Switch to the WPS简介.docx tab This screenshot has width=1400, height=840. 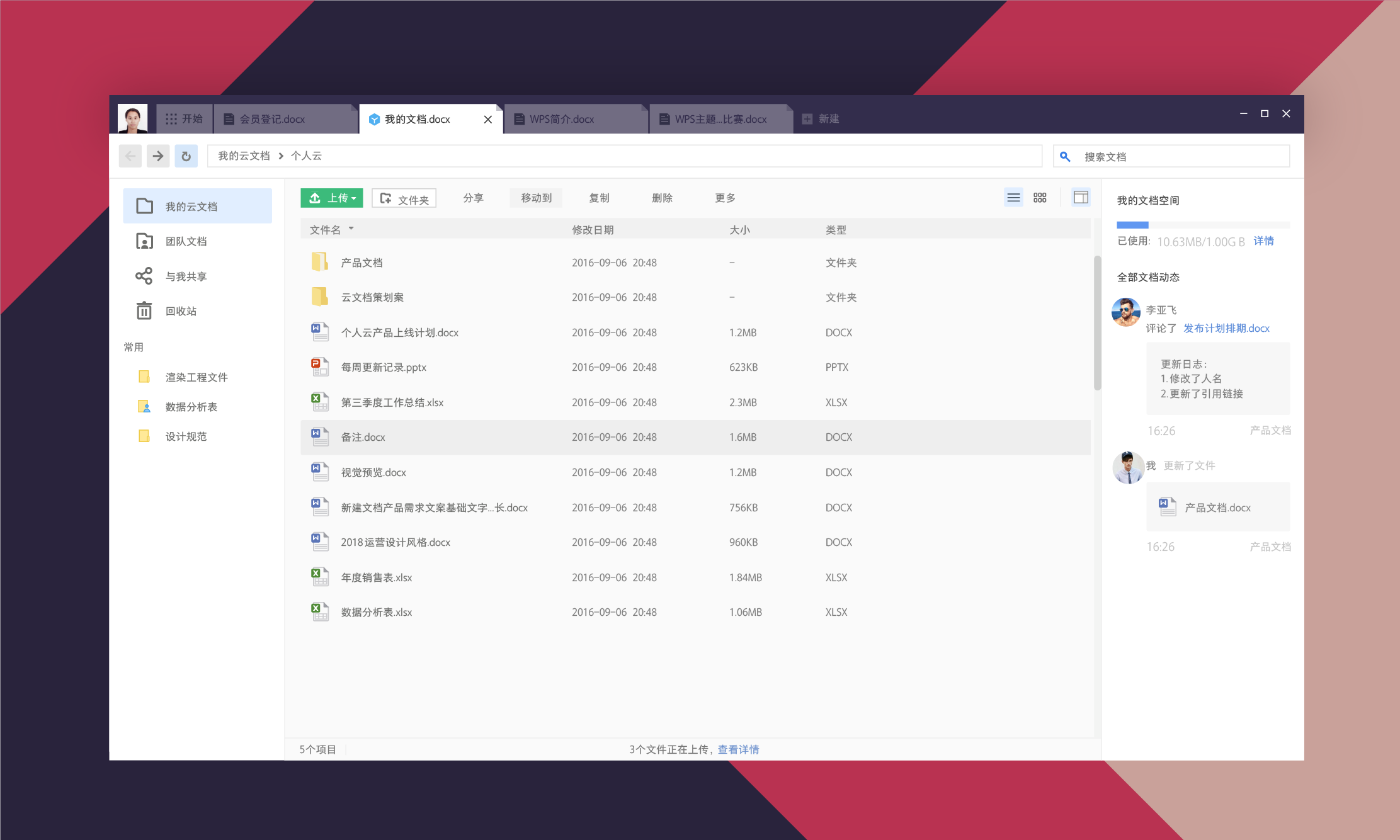[562, 119]
